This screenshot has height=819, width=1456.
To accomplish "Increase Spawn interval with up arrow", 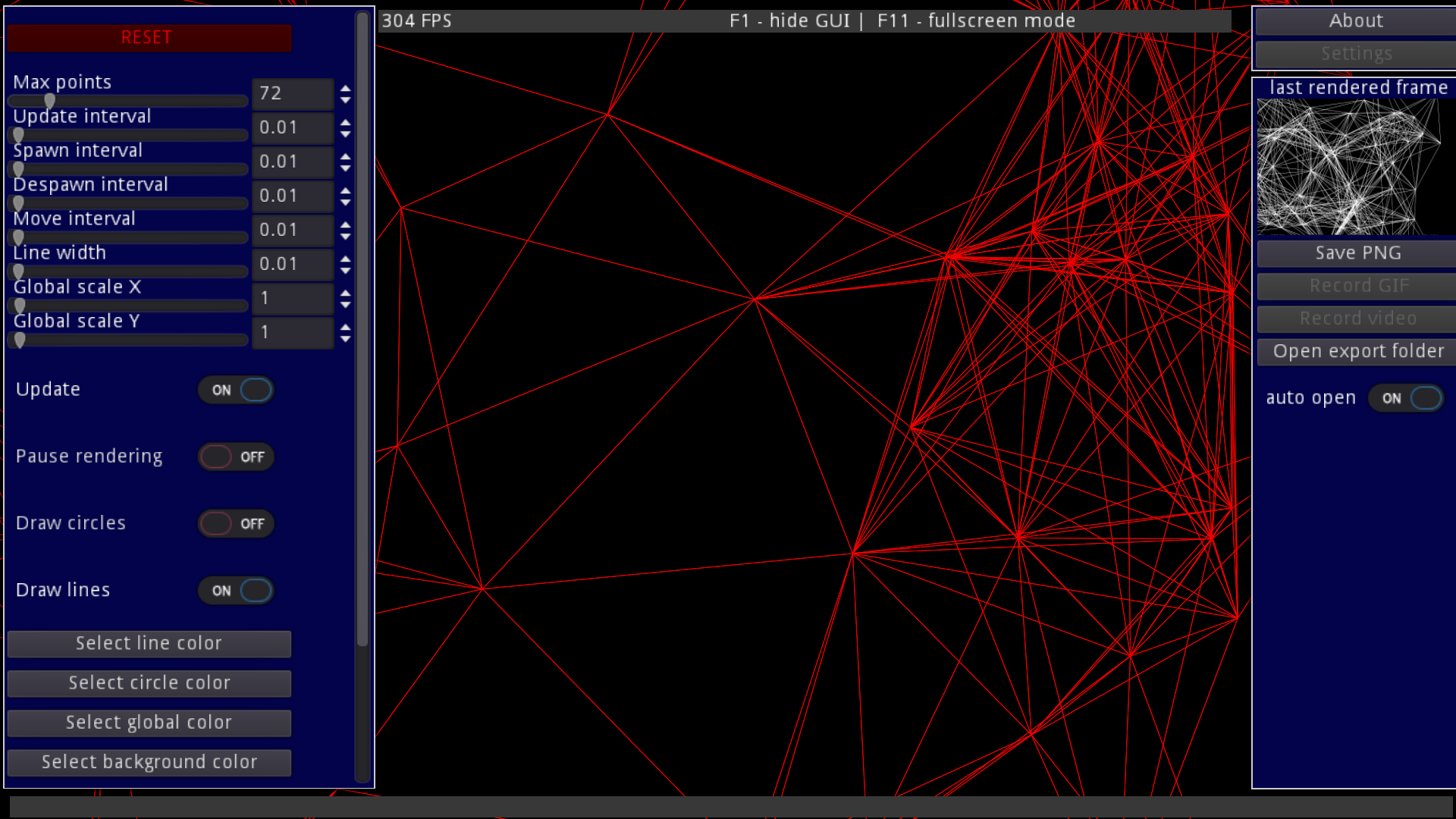I will pyautogui.click(x=346, y=156).
